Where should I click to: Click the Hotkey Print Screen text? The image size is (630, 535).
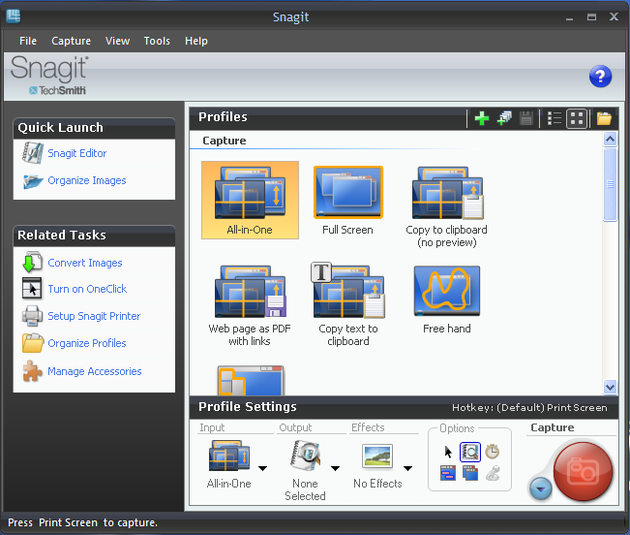(530, 408)
